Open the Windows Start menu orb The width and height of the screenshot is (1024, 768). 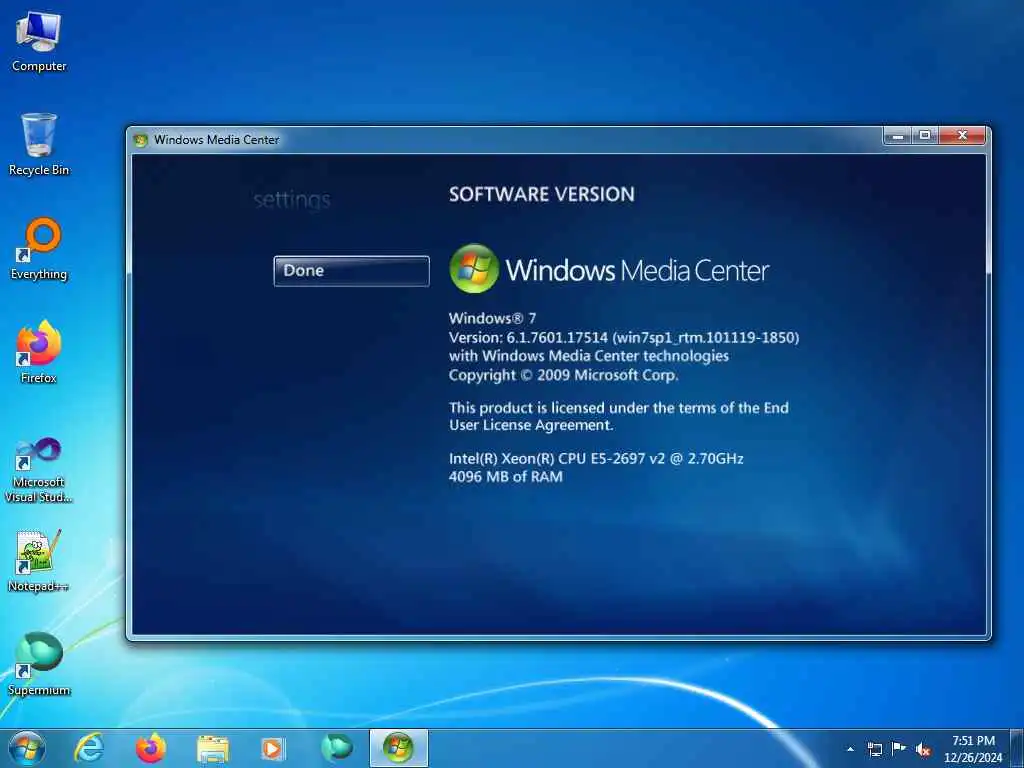pyautogui.click(x=27, y=748)
